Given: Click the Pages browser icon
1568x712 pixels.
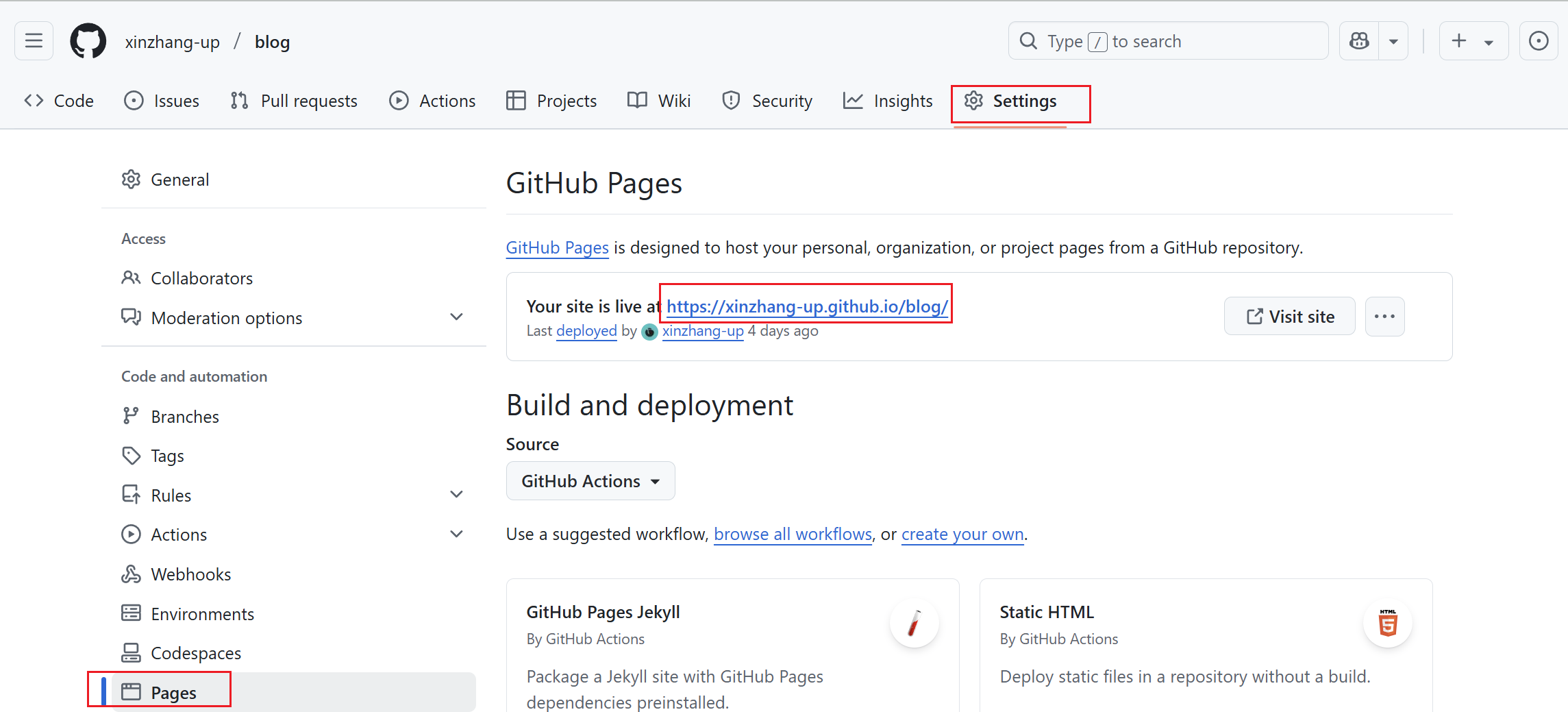Looking at the screenshot, I should tap(131, 692).
